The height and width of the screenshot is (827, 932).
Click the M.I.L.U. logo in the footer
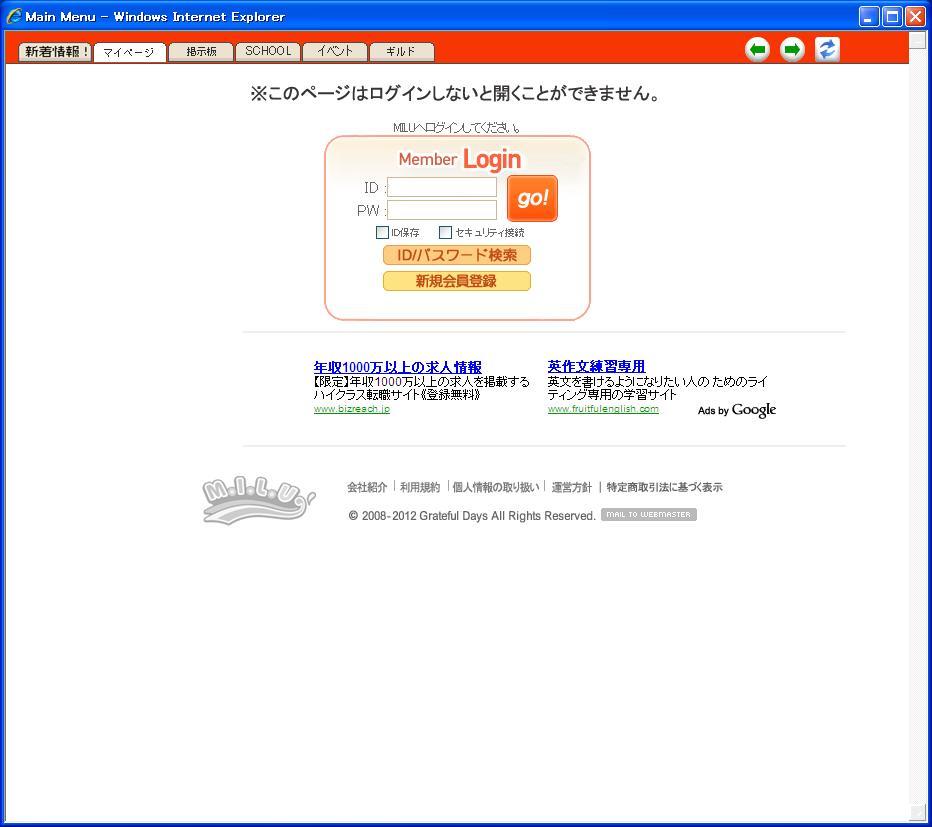pos(259,501)
